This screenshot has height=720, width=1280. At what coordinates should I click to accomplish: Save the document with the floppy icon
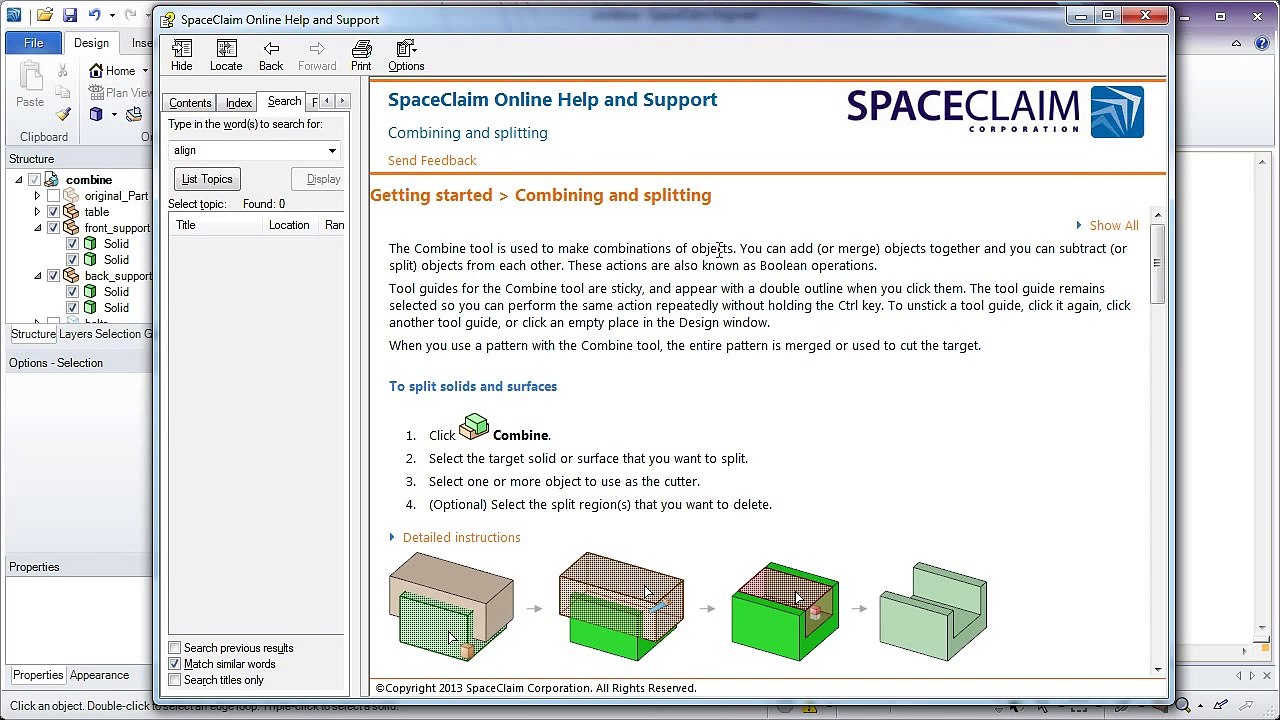coord(70,15)
